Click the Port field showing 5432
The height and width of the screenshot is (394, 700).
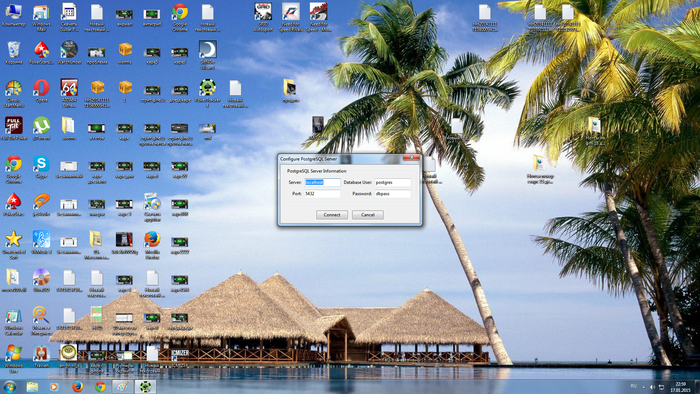click(322, 194)
